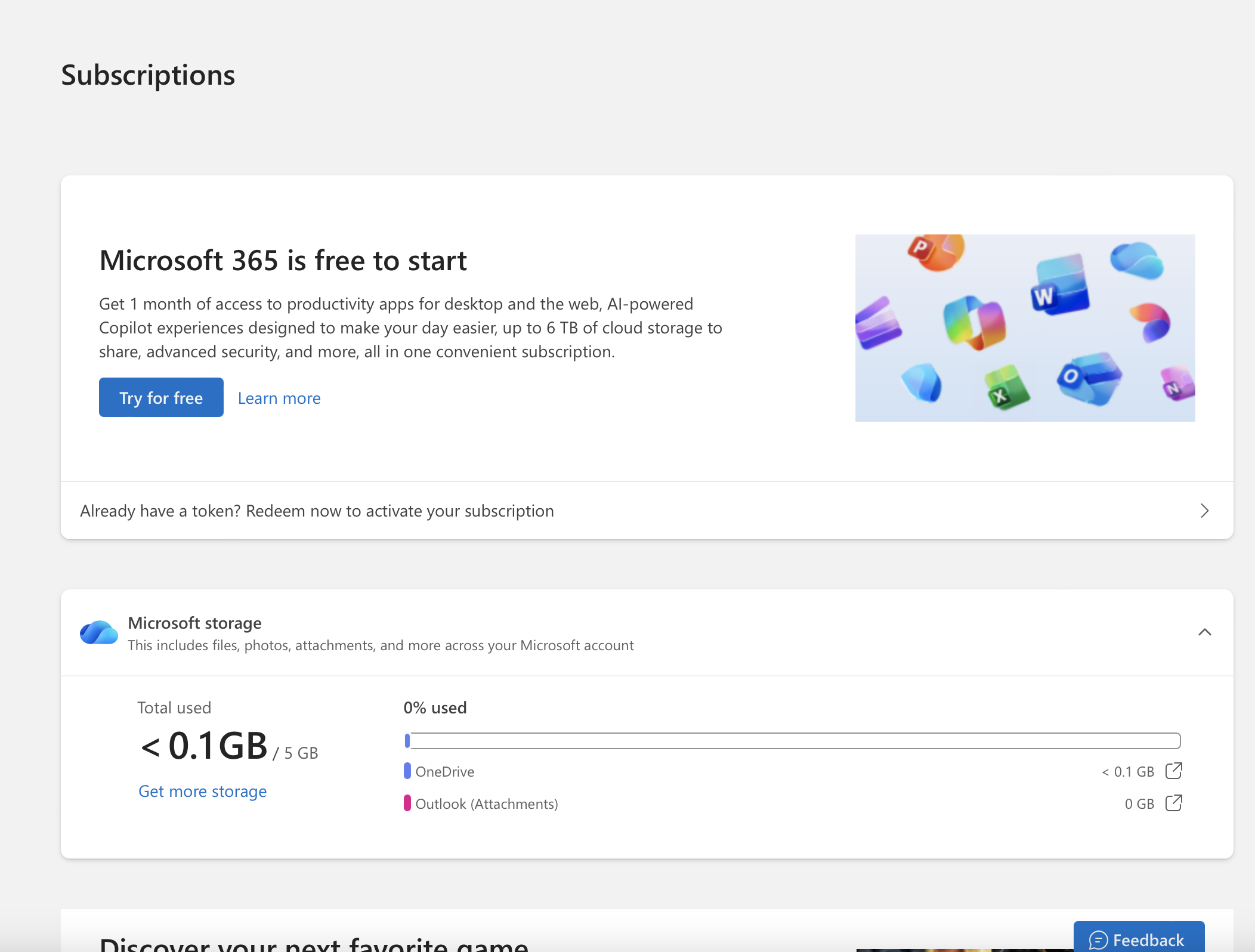
Task: Click the Get more storage link
Action: point(202,791)
